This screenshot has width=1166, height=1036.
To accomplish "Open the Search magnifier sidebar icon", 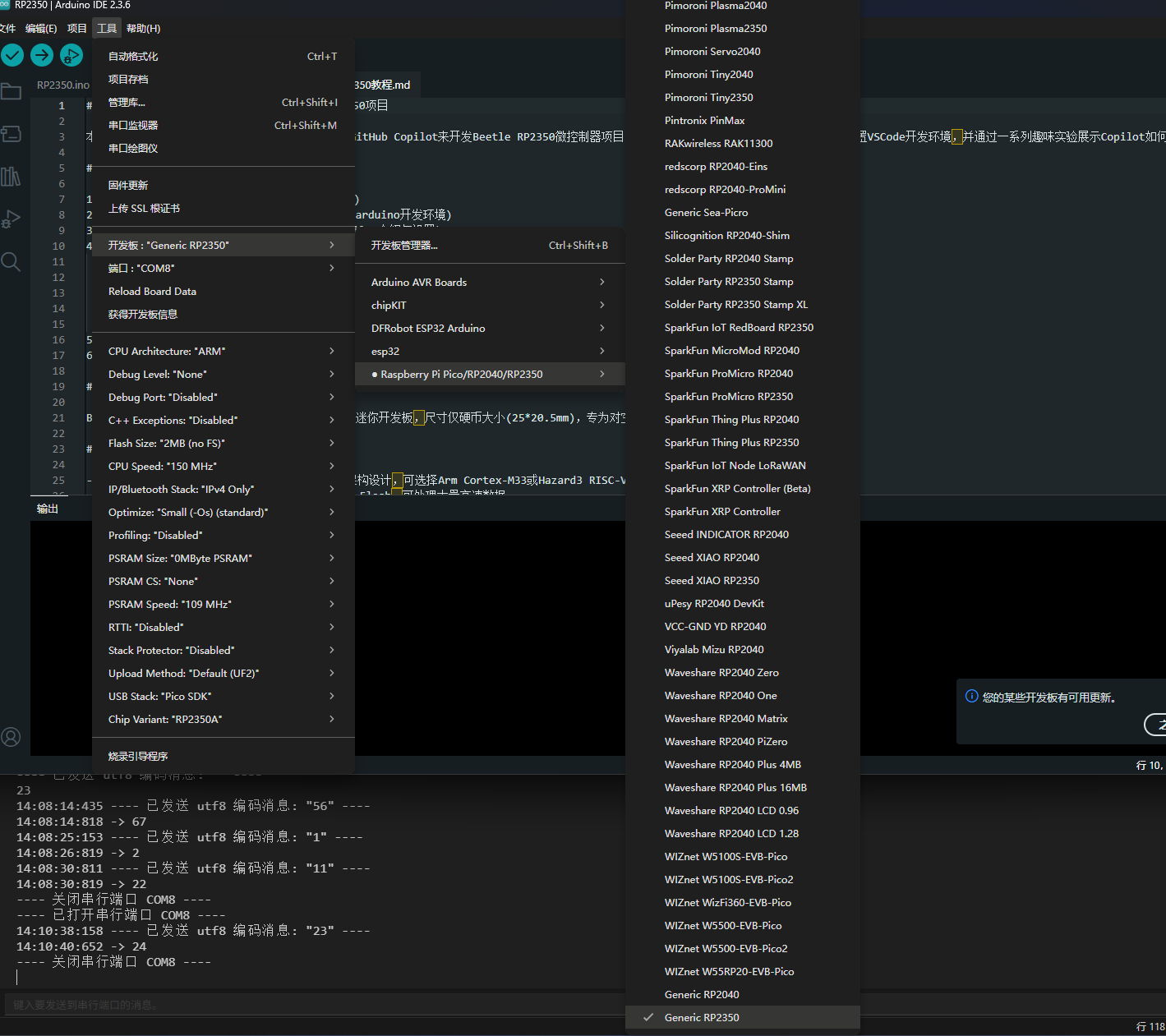I will (11, 262).
